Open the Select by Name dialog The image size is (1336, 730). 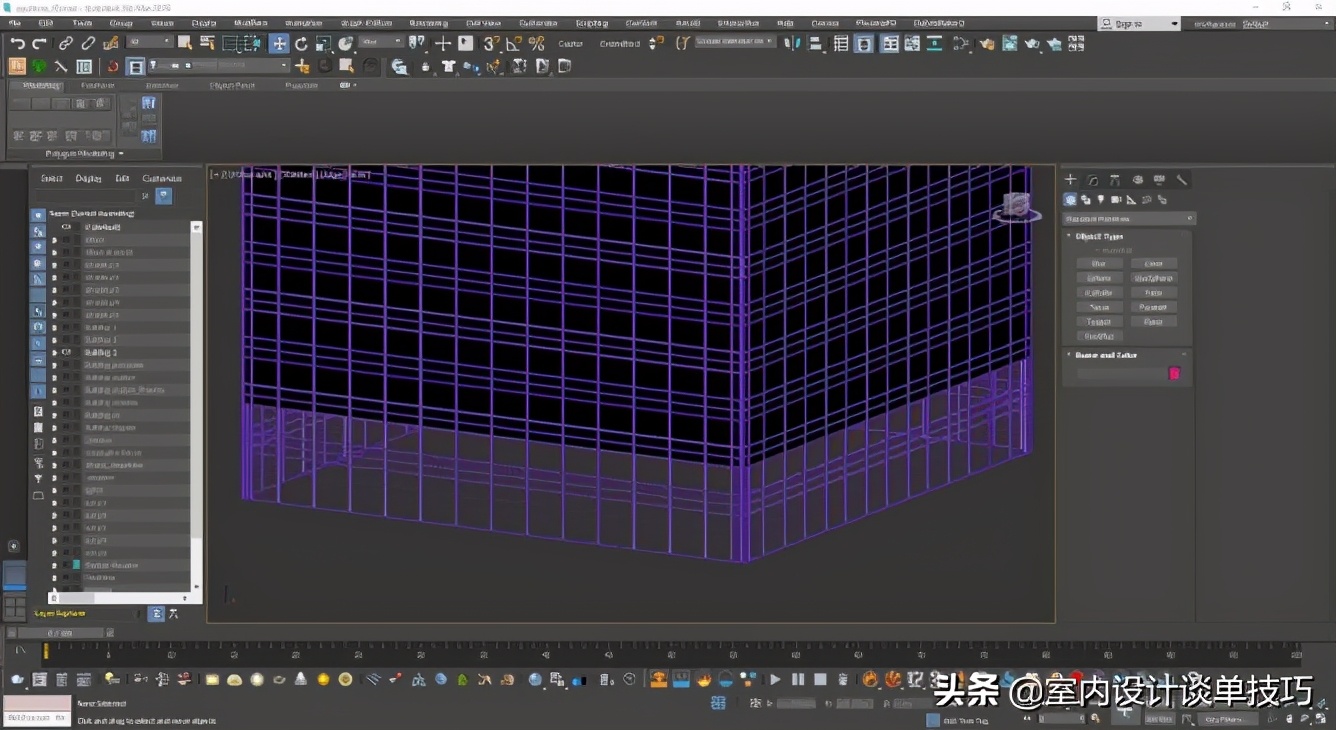coord(207,44)
